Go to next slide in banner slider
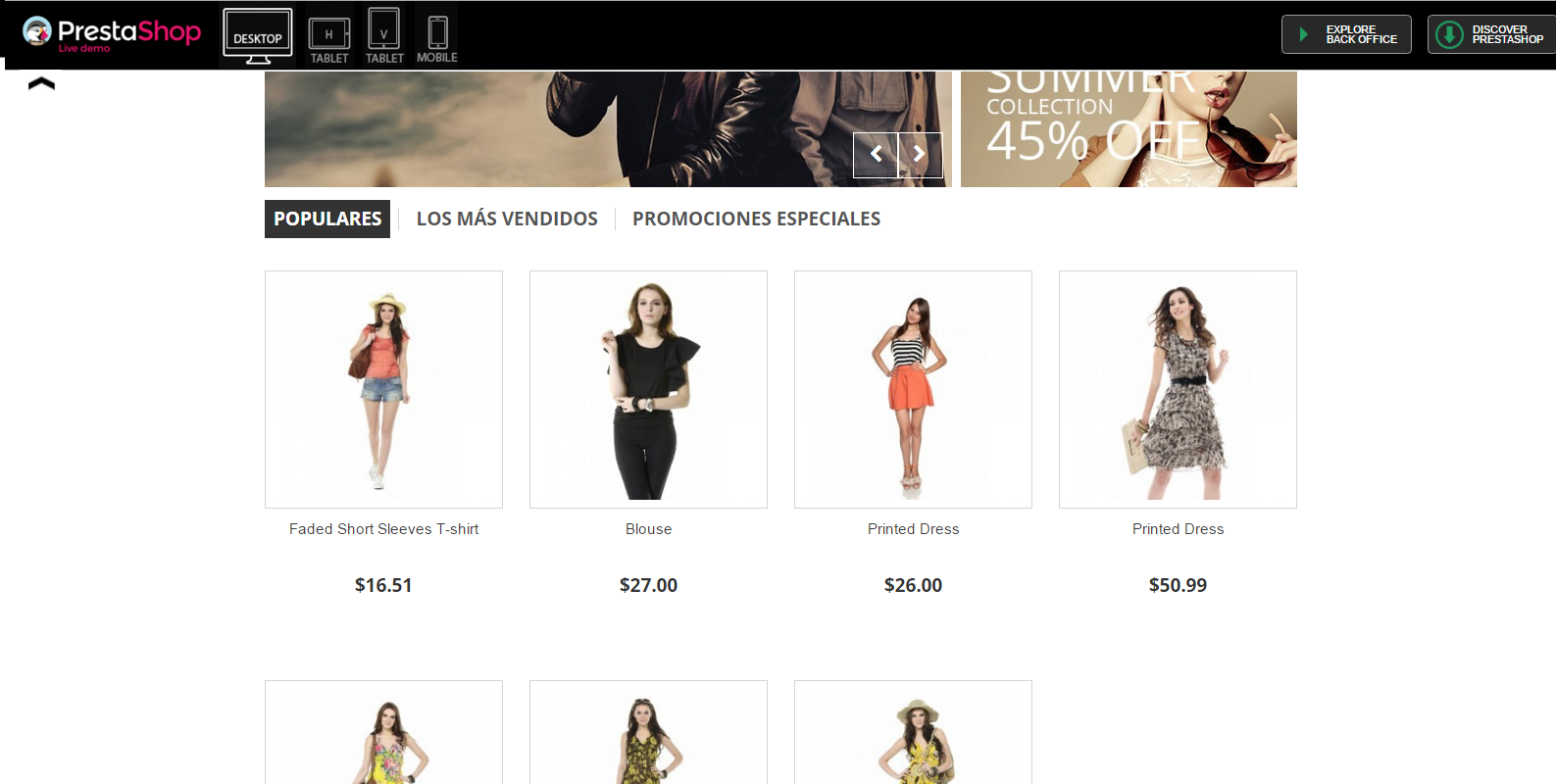Screen dimensions: 1556x784 coord(921,154)
